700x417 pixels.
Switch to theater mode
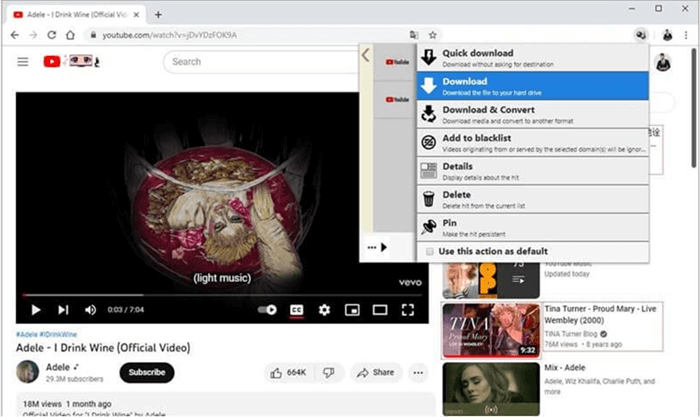coord(380,310)
